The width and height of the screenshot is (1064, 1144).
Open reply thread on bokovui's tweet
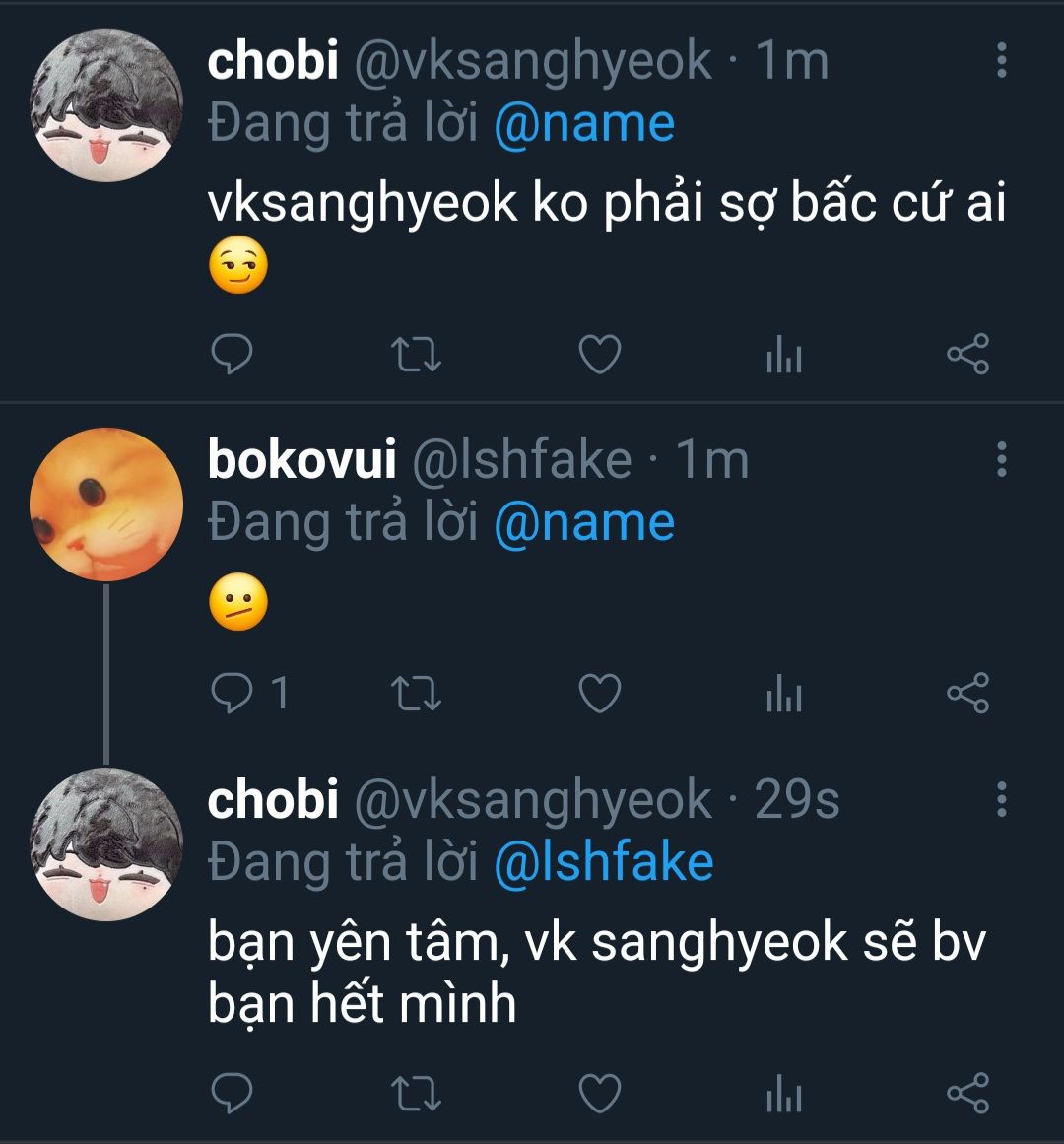click(234, 694)
